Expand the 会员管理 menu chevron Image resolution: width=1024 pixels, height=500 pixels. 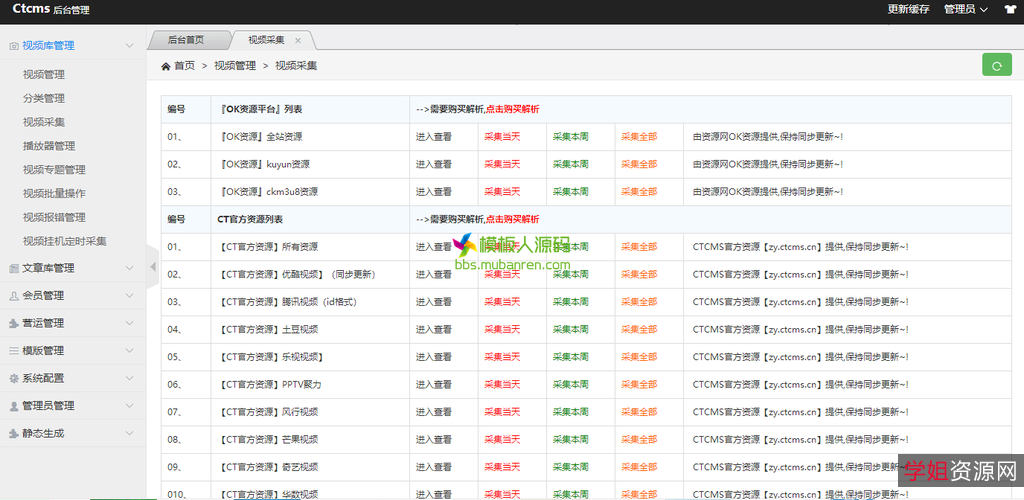tap(129, 296)
